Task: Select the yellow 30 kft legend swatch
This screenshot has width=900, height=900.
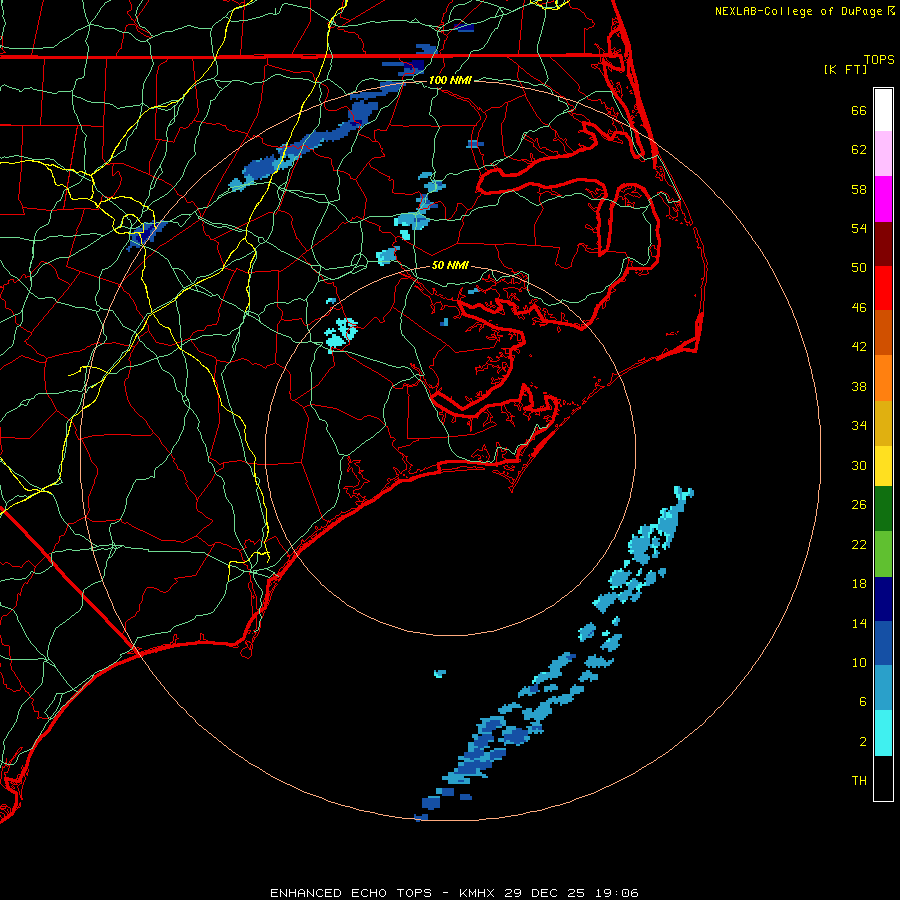Action: tap(883, 466)
